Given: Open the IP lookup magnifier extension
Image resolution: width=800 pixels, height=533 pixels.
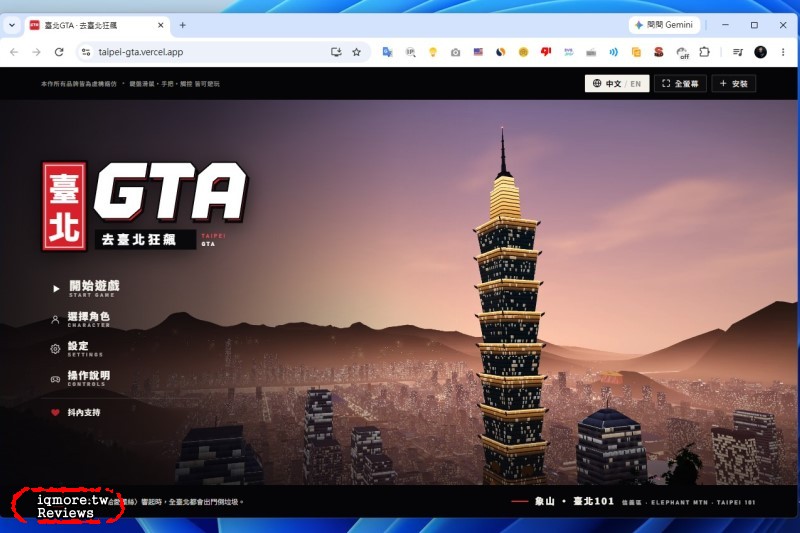Looking at the screenshot, I should click(x=410, y=52).
